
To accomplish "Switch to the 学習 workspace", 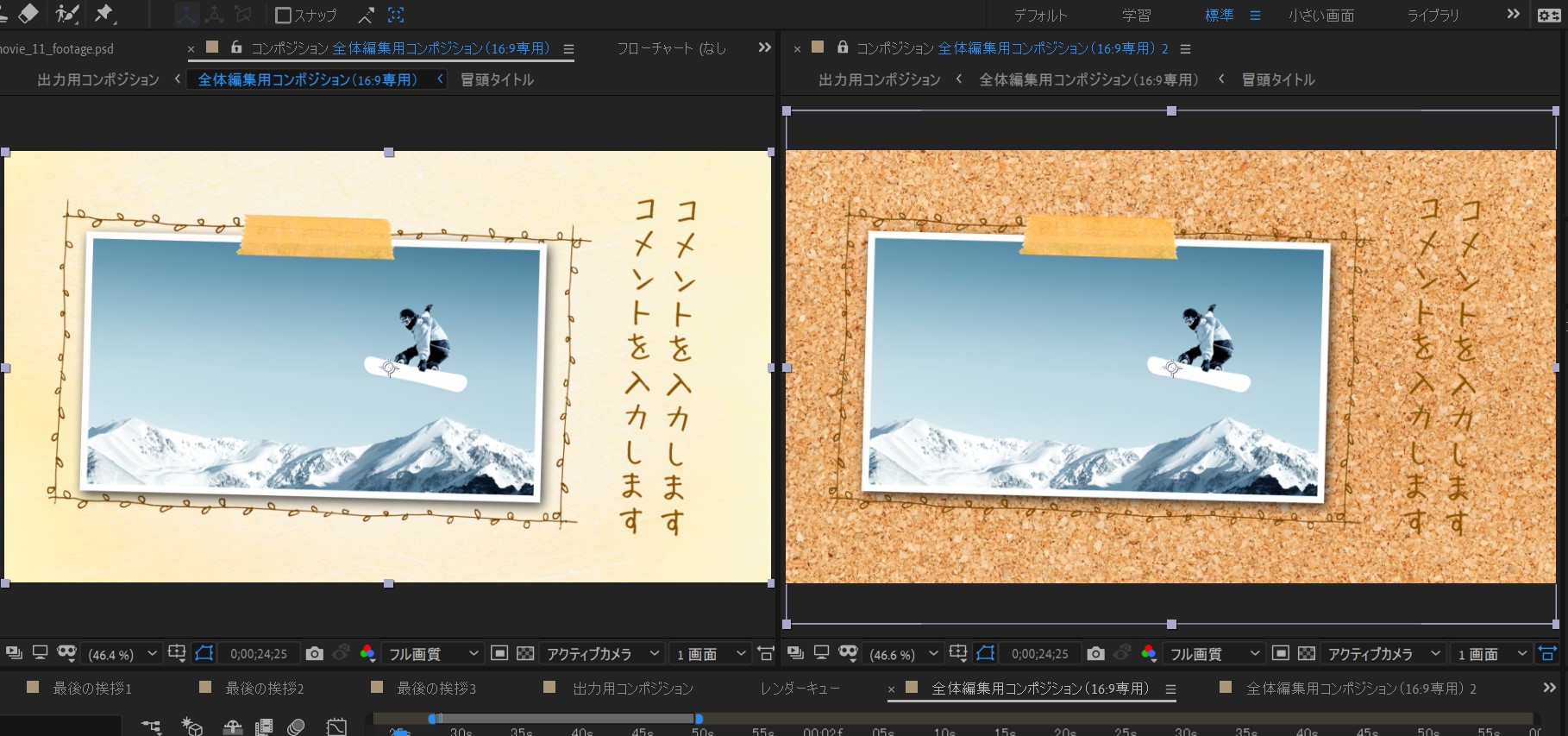I will [1136, 16].
